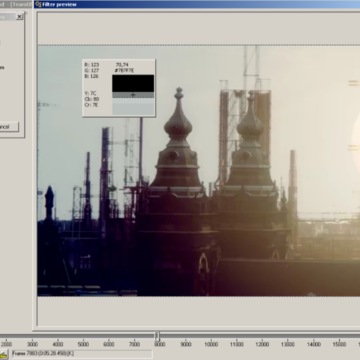Jump to frame 13000 on the timeline
This screenshot has width=360, height=360.
click(288, 344)
